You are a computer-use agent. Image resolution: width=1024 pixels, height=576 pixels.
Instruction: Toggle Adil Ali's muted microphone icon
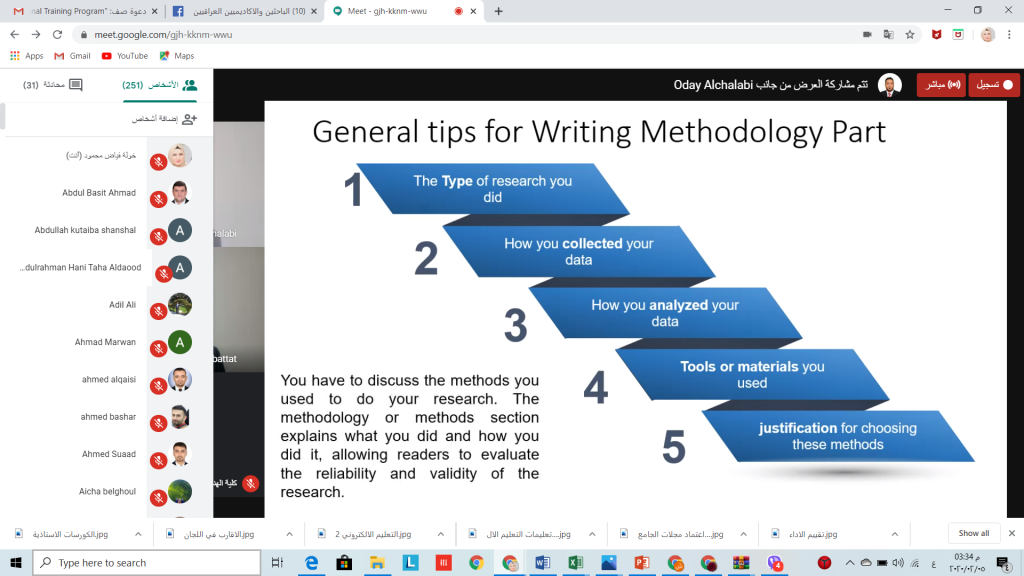click(158, 312)
